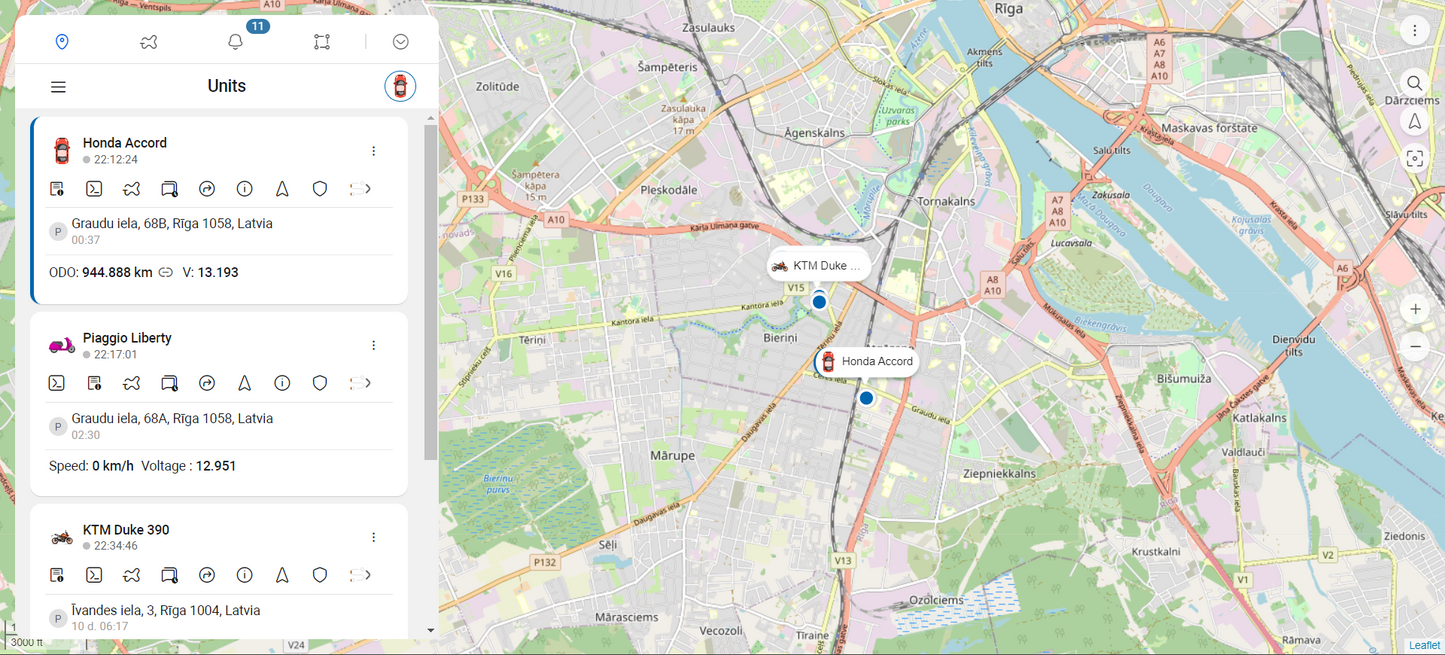Viewport: 1445px width, 655px height.
Task: Expand more actions arrow on Honda Accord
Action: pyautogui.click(x=360, y=189)
